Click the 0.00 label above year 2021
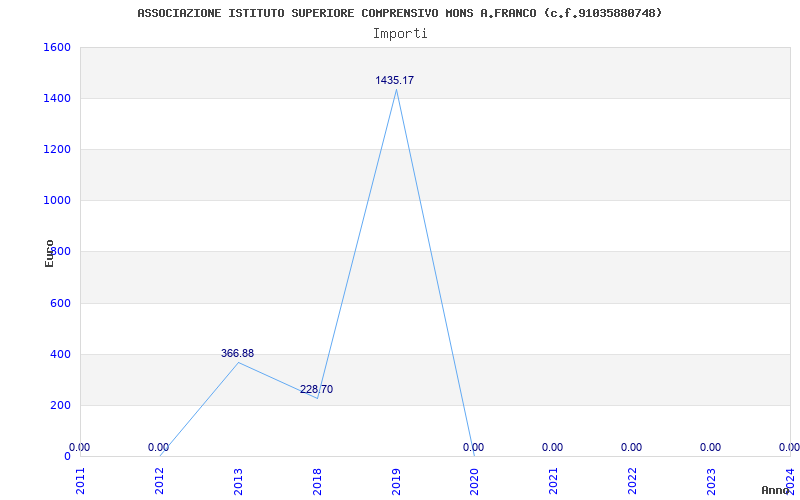The width and height of the screenshot is (800, 500). point(553,447)
